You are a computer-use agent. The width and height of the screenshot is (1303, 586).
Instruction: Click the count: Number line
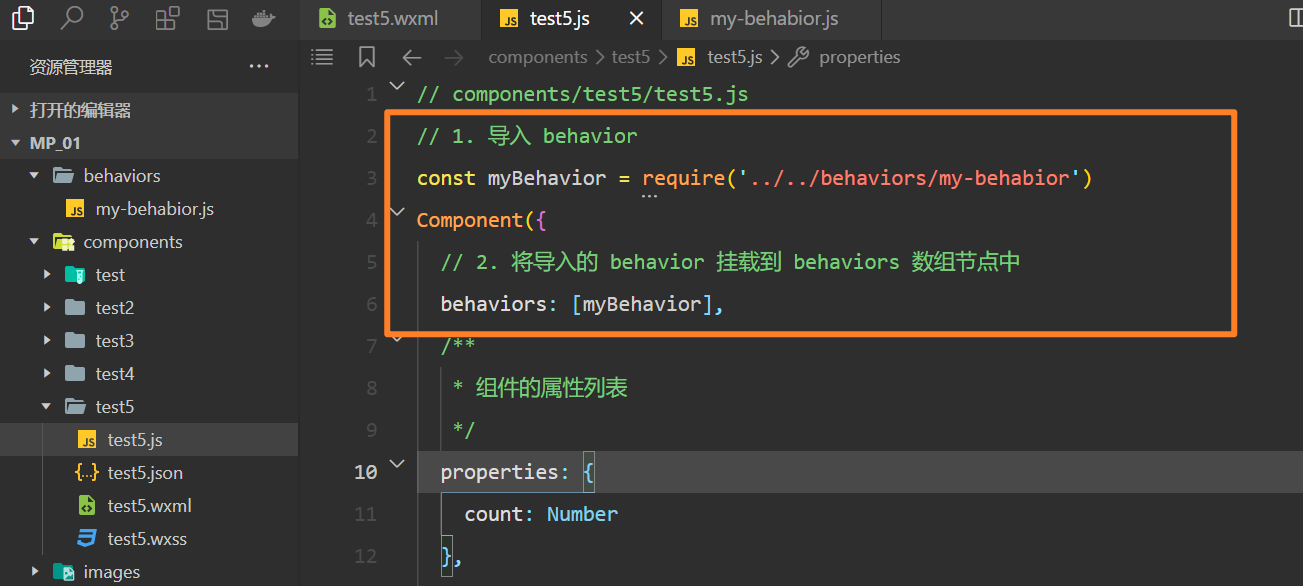541,514
